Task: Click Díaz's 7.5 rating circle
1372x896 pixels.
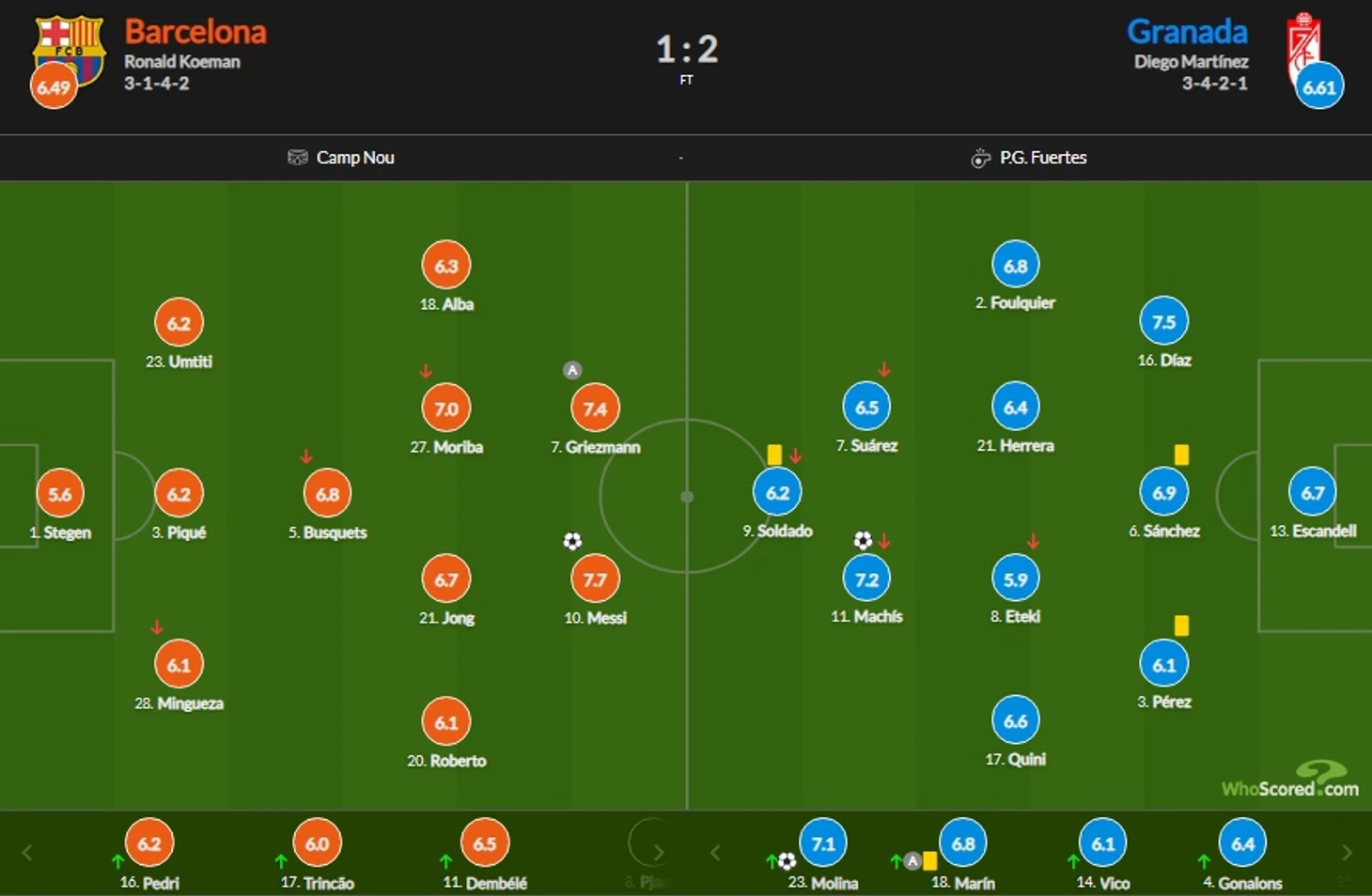Action: [x=1163, y=322]
